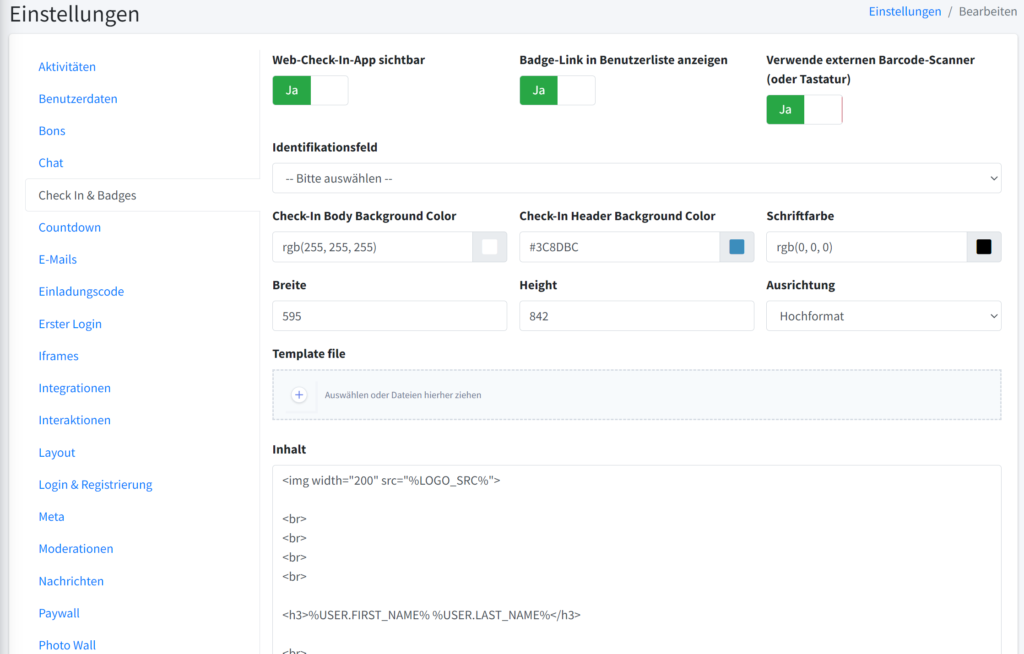Screen dimensions: 1024x654
Task: Open the Identifikationsfeld dropdown
Action: (636, 178)
